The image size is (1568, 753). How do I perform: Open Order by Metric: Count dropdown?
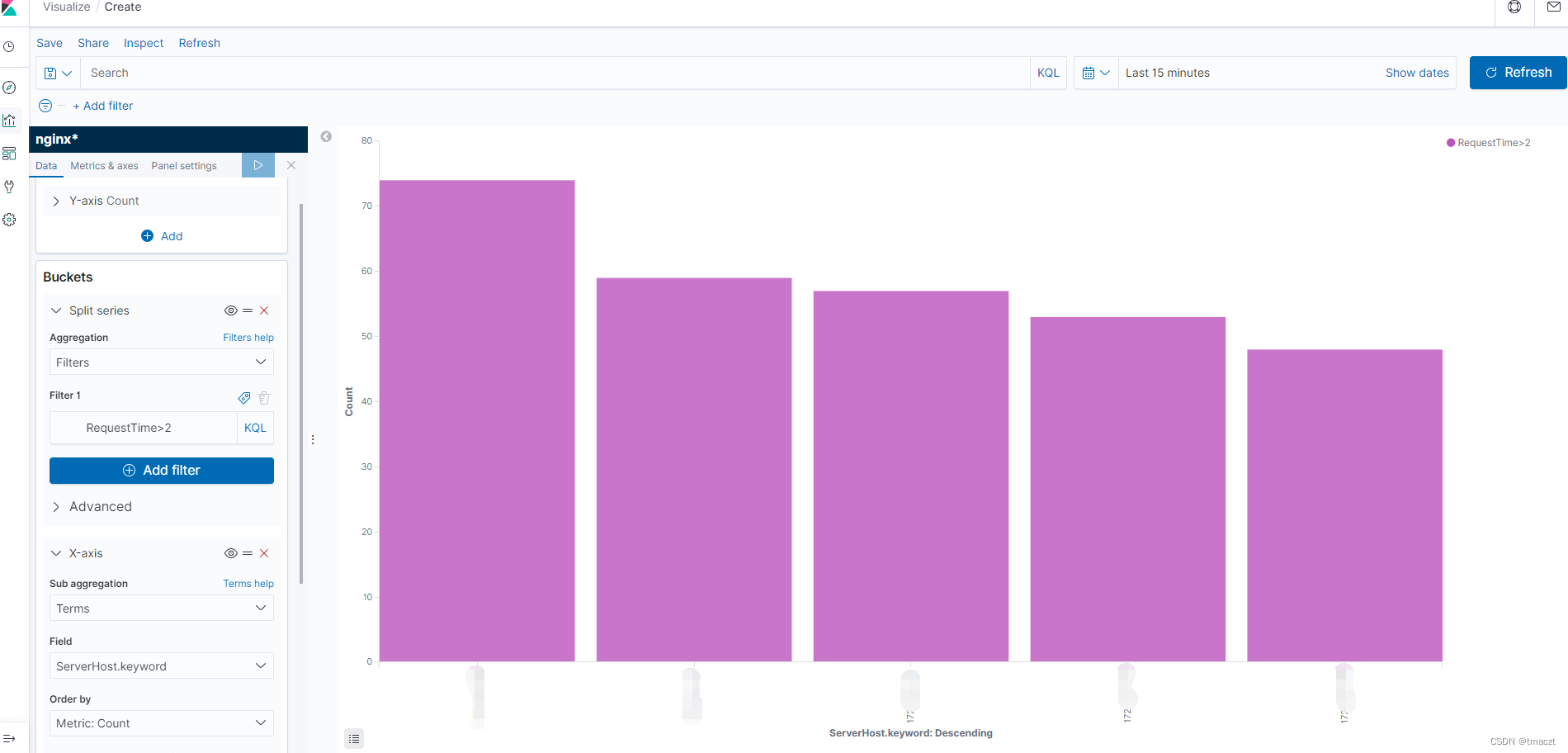pos(162,723)
